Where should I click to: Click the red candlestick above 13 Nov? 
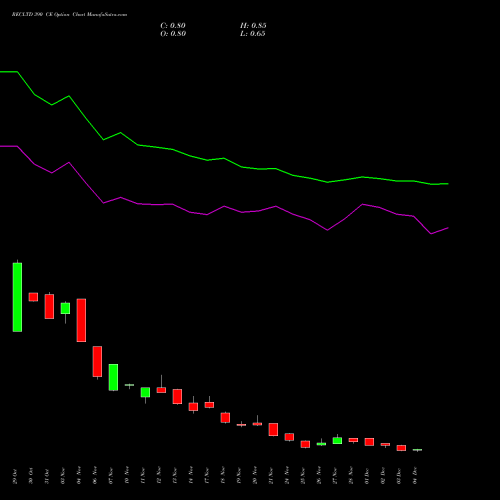pos(177,397)
